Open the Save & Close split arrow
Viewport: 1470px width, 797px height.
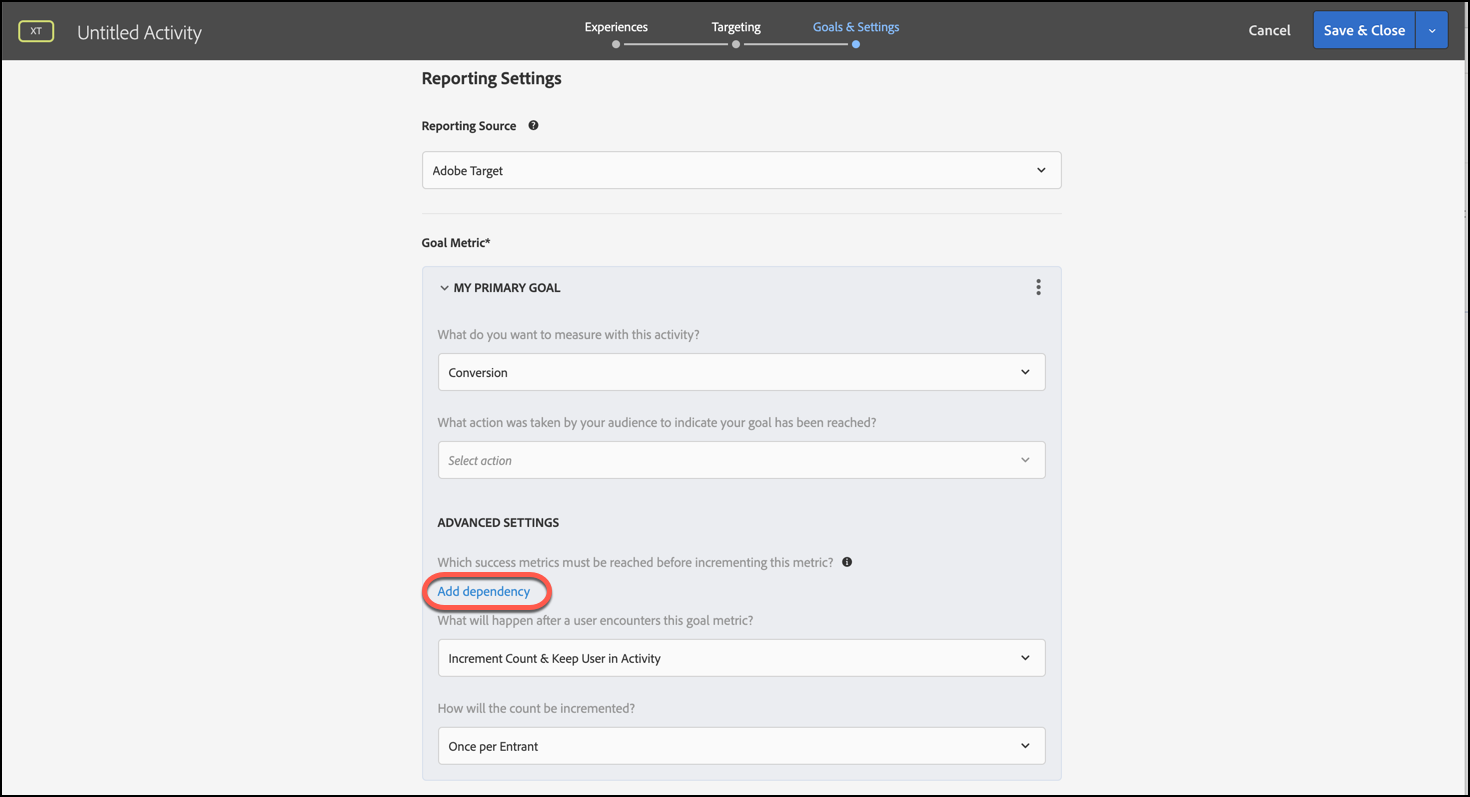click(x=1432, y=31)
